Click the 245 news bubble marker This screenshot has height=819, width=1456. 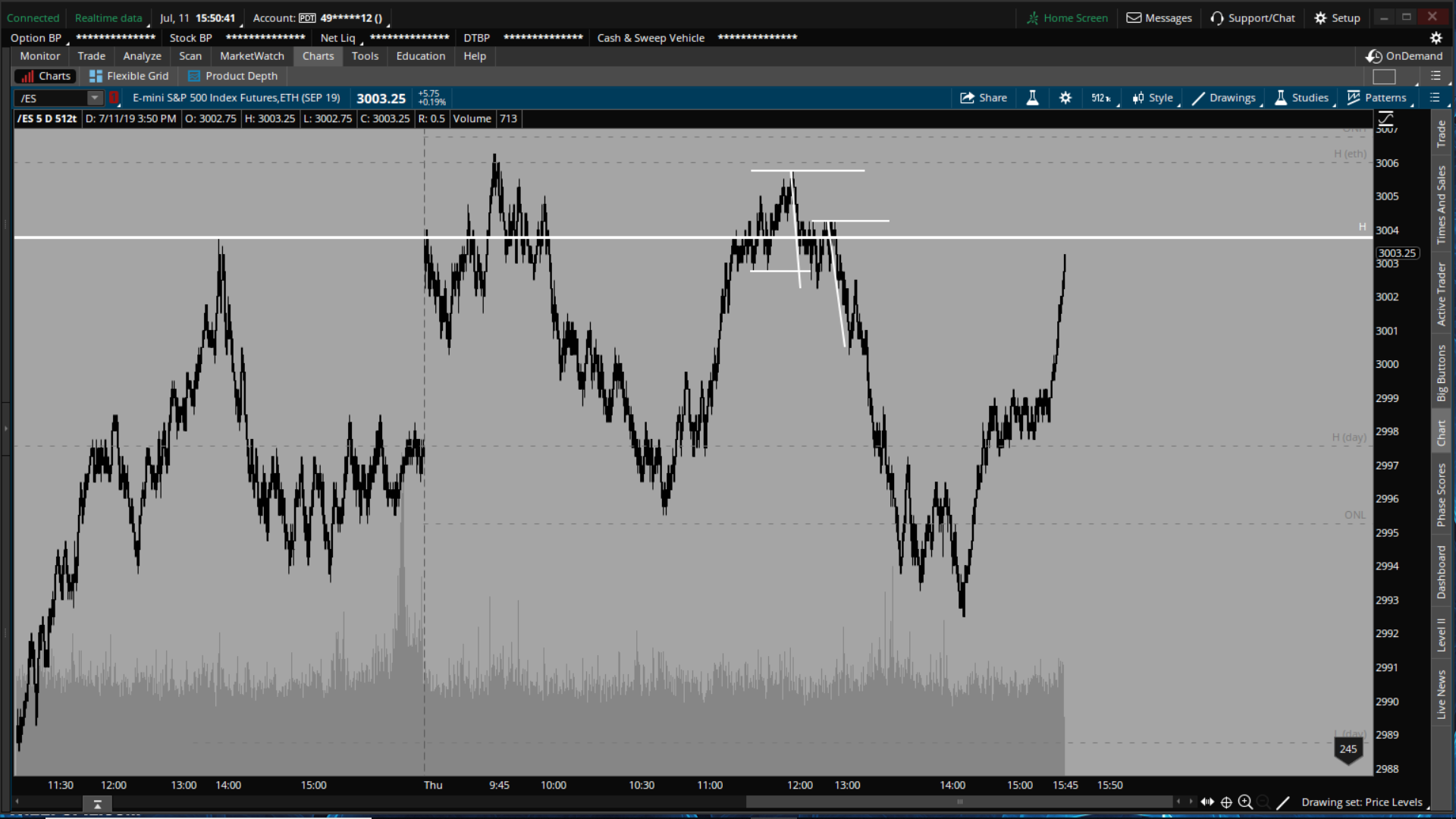1348,749
